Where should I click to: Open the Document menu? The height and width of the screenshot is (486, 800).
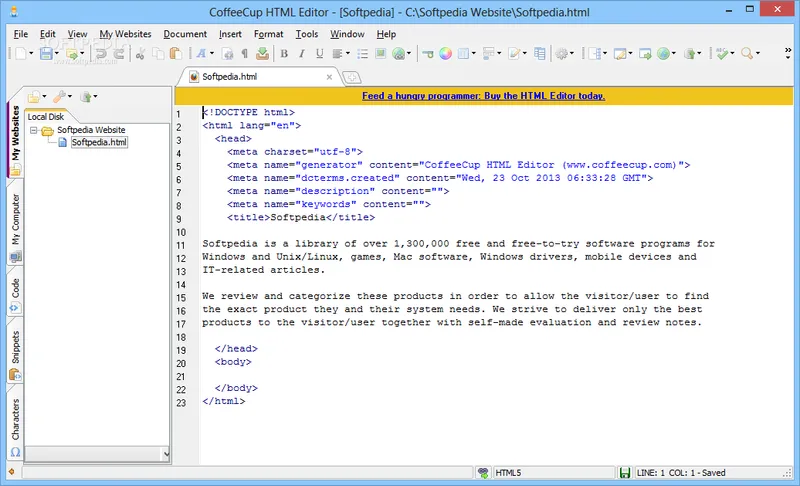(x=185, y=34)
